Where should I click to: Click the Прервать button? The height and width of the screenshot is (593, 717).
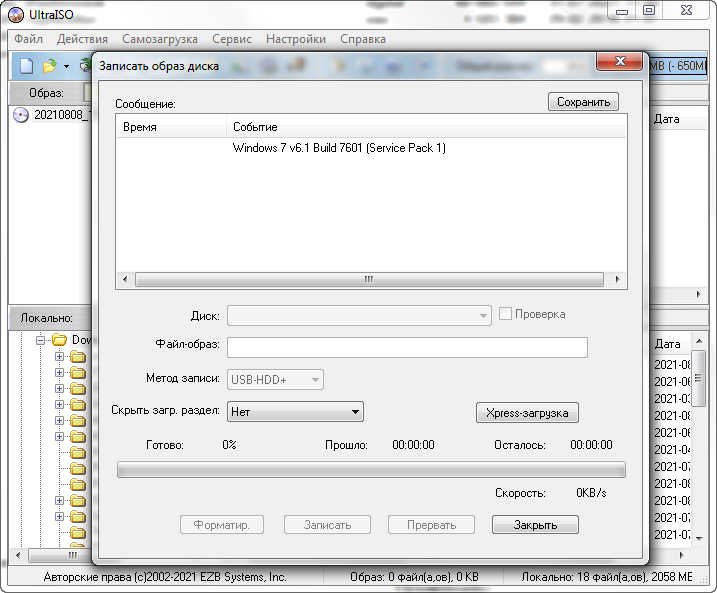coord(431,525)
